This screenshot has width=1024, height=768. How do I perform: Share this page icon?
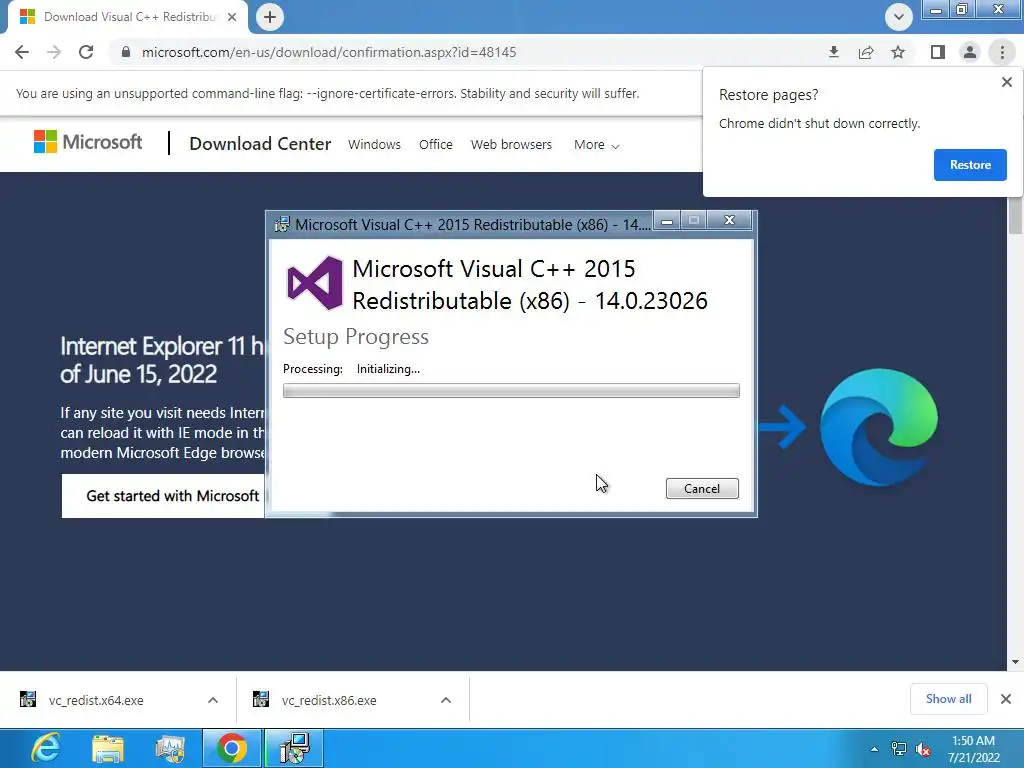click(866, 52)
